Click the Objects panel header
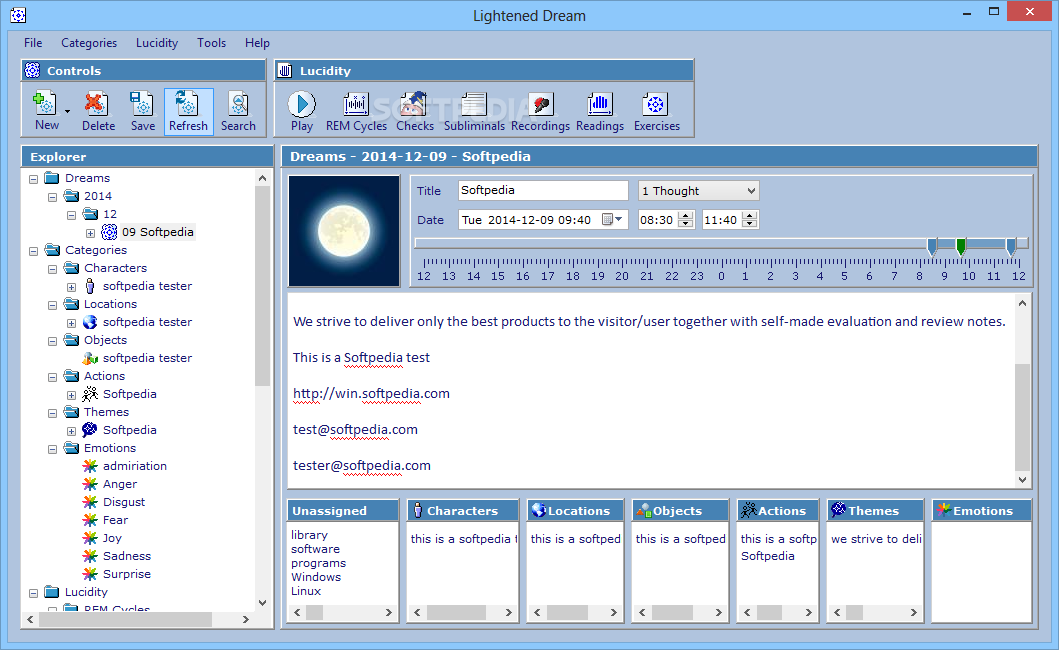Image resolution: width=1059 pixels, height=650 pixels. pos(680,511)
